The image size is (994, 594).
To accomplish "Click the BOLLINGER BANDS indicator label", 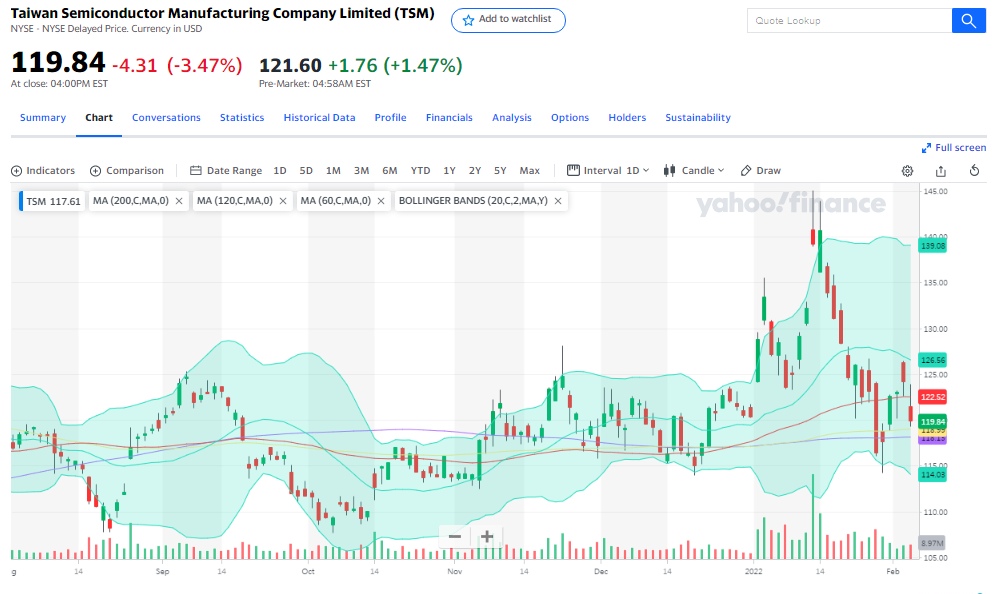I will [473, 201].
